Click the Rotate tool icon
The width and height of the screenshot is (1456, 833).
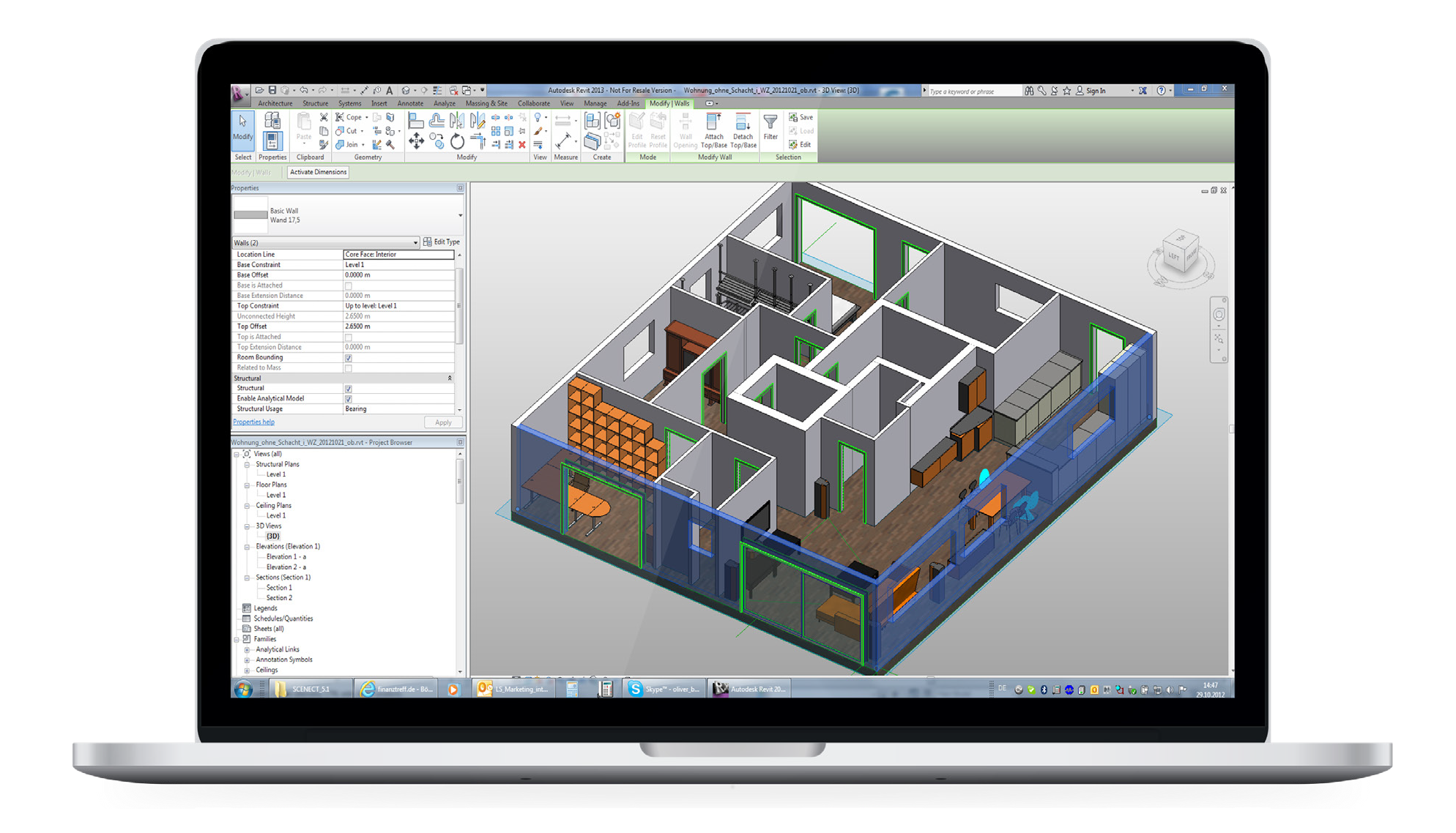458,141
